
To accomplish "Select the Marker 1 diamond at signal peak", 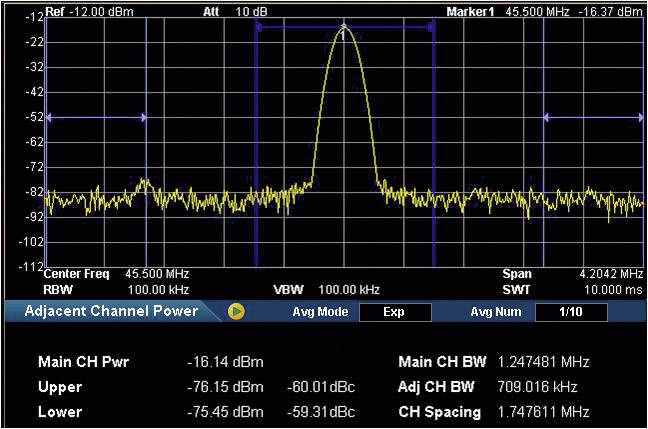I will 343,27.
